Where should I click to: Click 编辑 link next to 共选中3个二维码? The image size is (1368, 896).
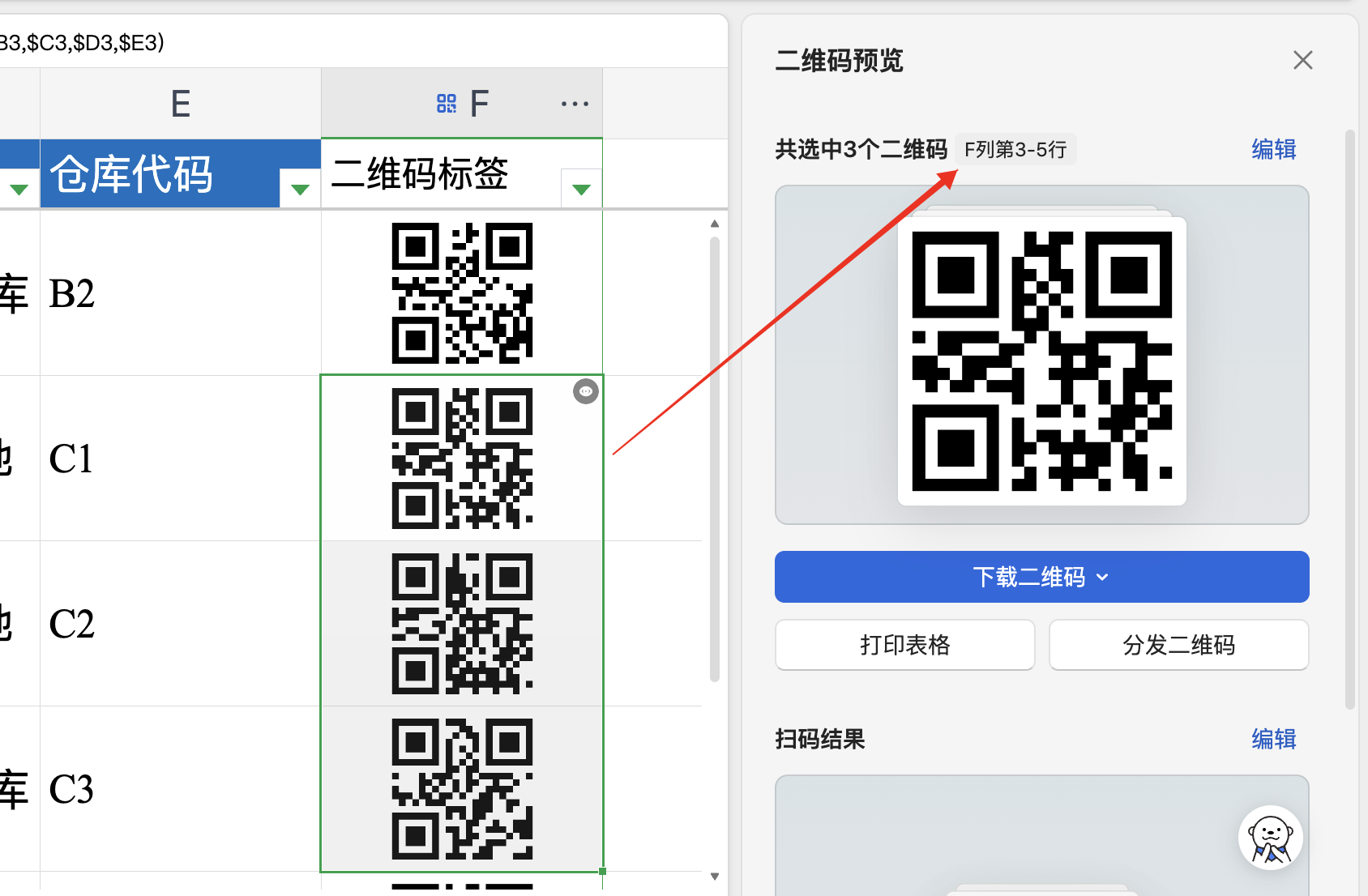coord(1273,149)
